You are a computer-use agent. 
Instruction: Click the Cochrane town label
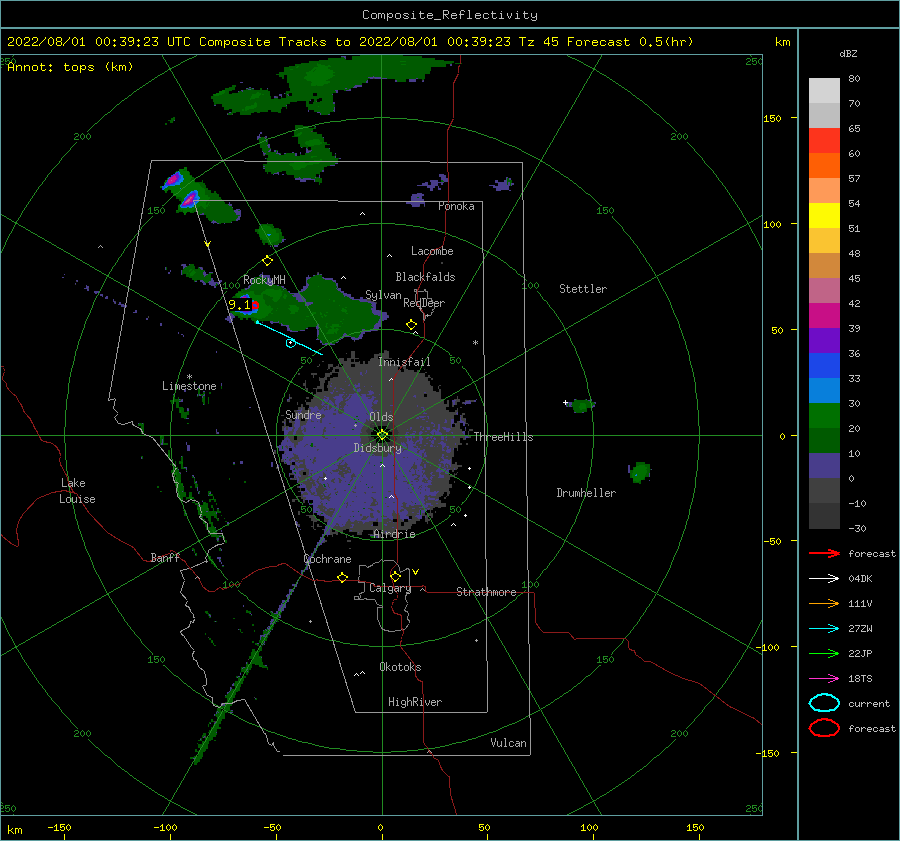pos(327,559)
